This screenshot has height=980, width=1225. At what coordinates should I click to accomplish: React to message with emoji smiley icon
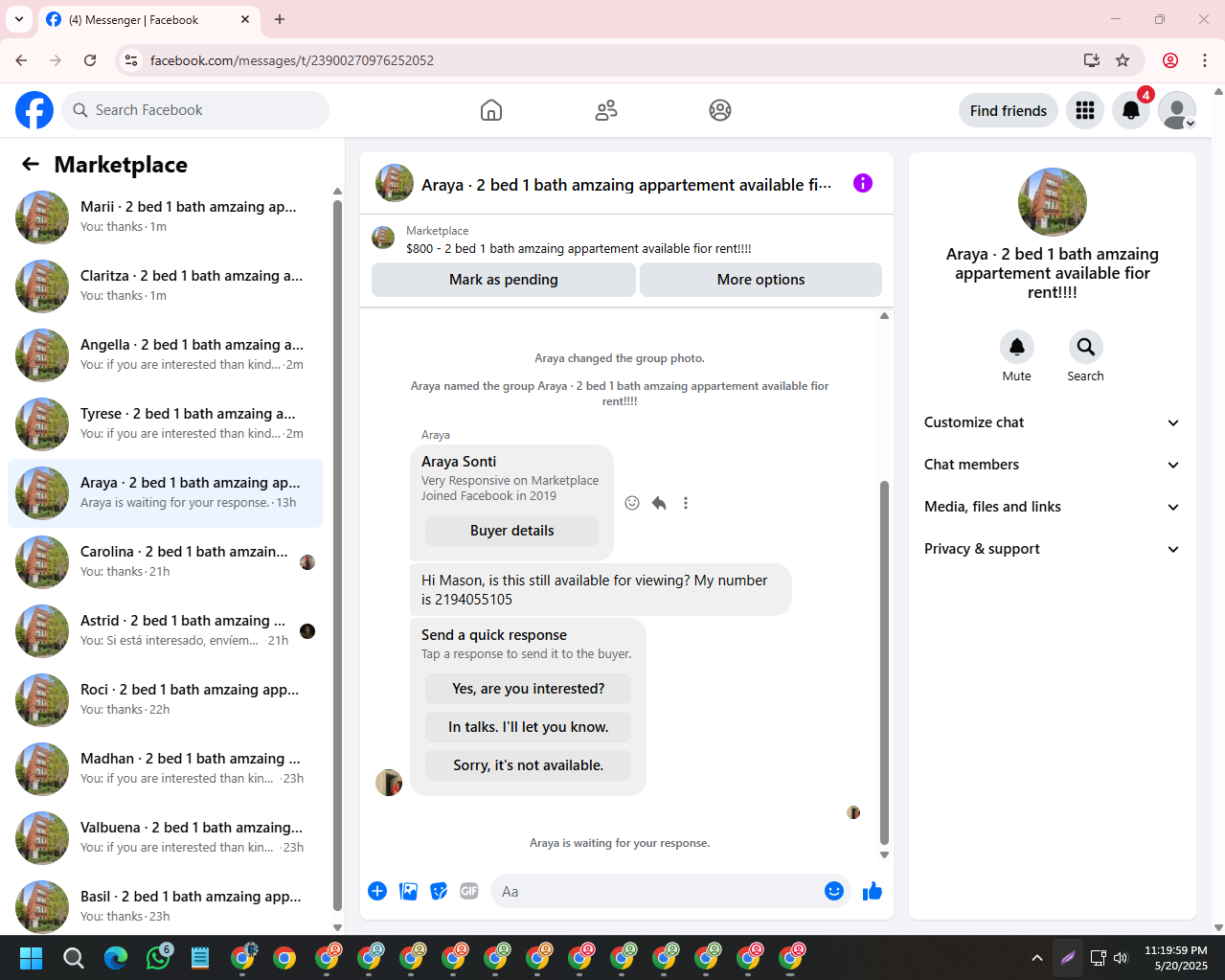point(632,503)
